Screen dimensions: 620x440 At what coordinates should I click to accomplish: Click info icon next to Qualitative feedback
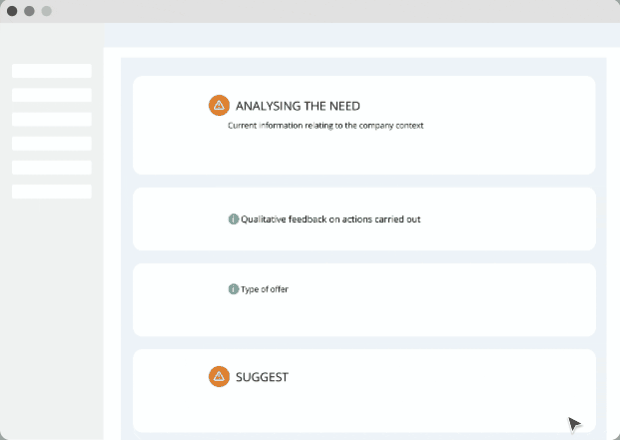click(x=233, y=219)
